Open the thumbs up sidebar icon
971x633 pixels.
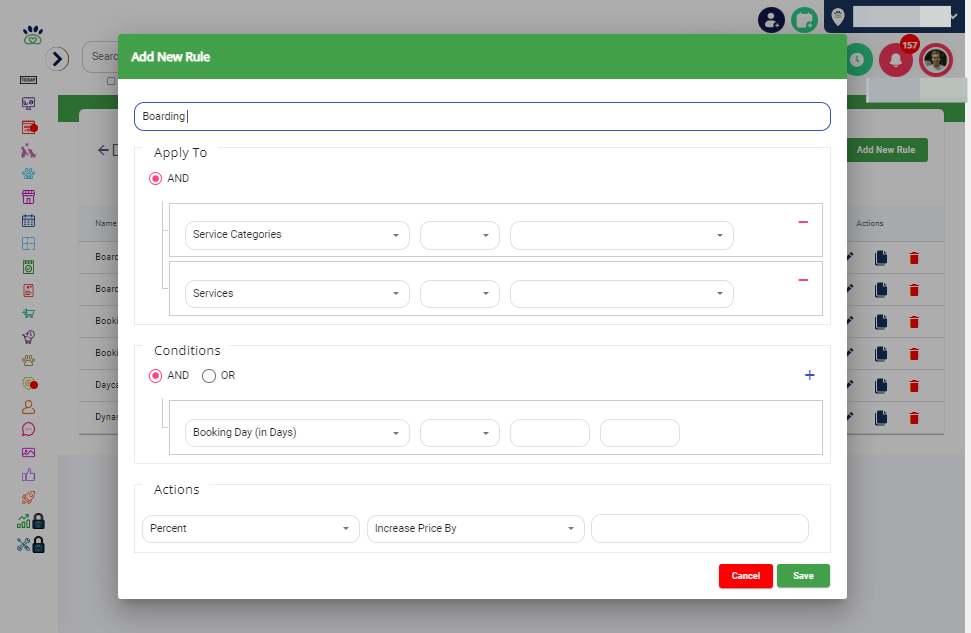tap(28, 475)
